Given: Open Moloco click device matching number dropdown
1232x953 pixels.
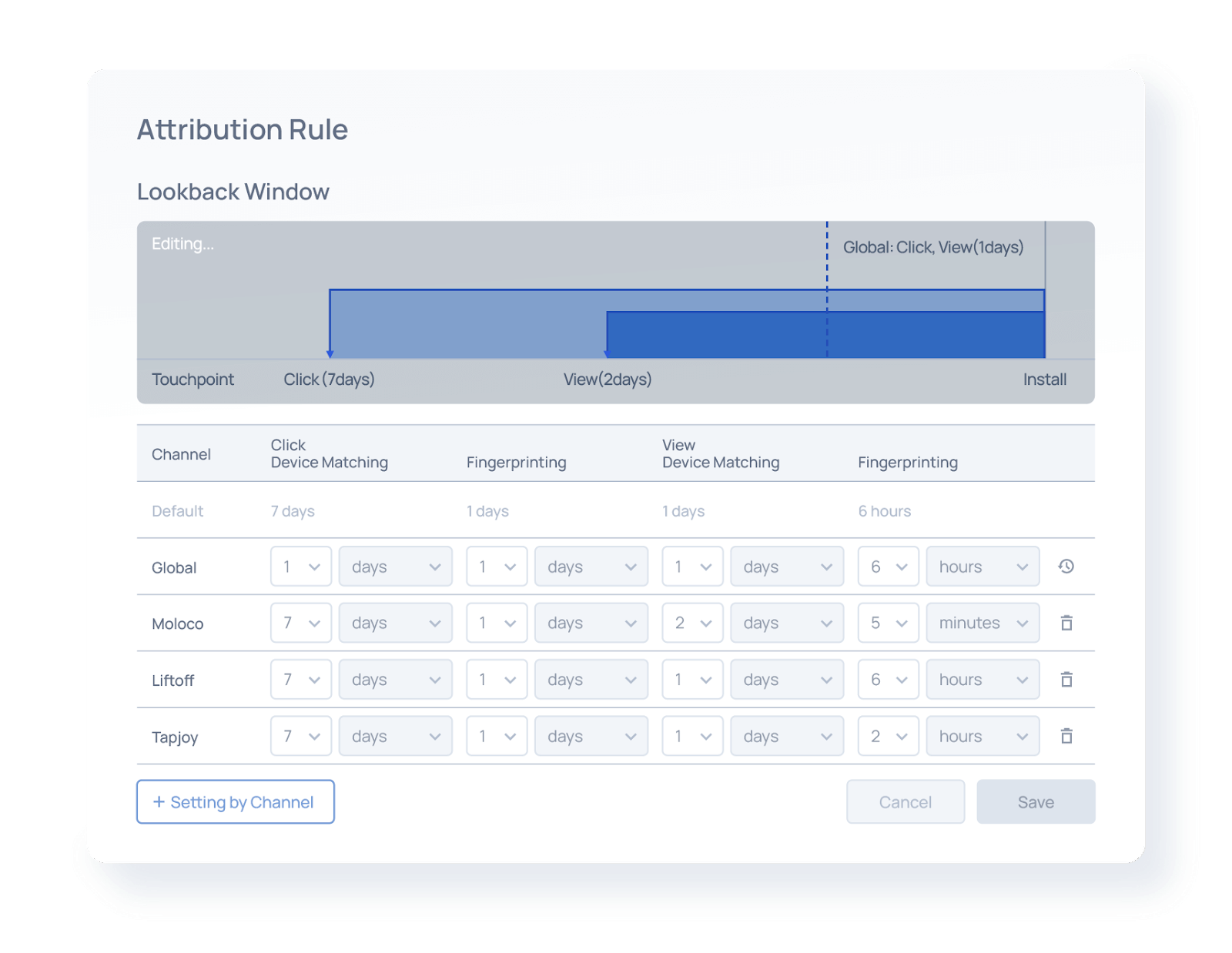Looking at the screenshot, I should click(301, 623).
